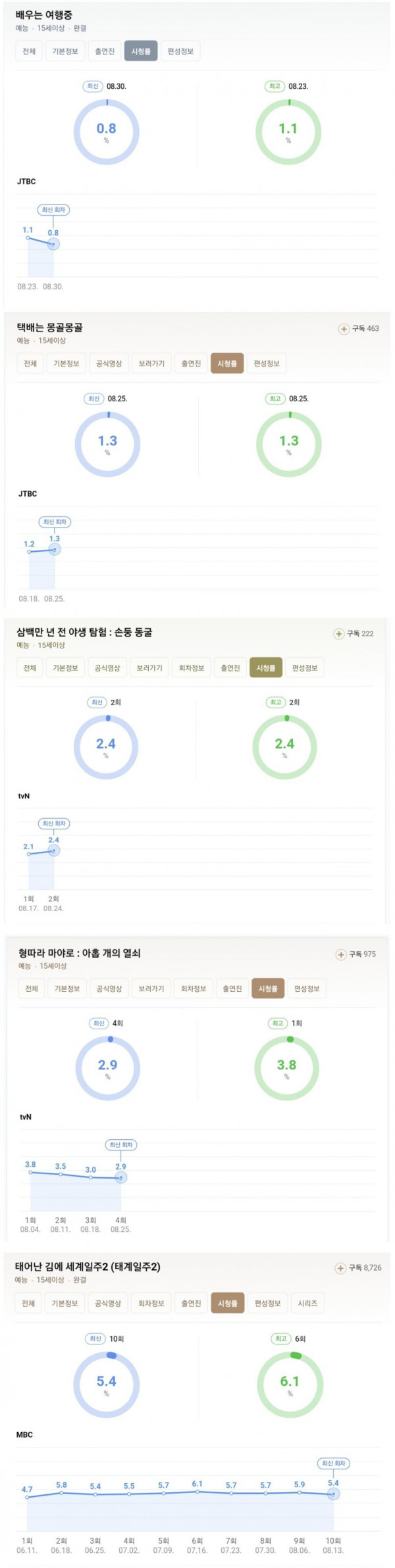This screenshot has height=1568, width=395.
Task: Switch to 회차정보 tab under 삼백만 년 전 야생 탐험
Action: pyautogui.click(x=192, y=668)
